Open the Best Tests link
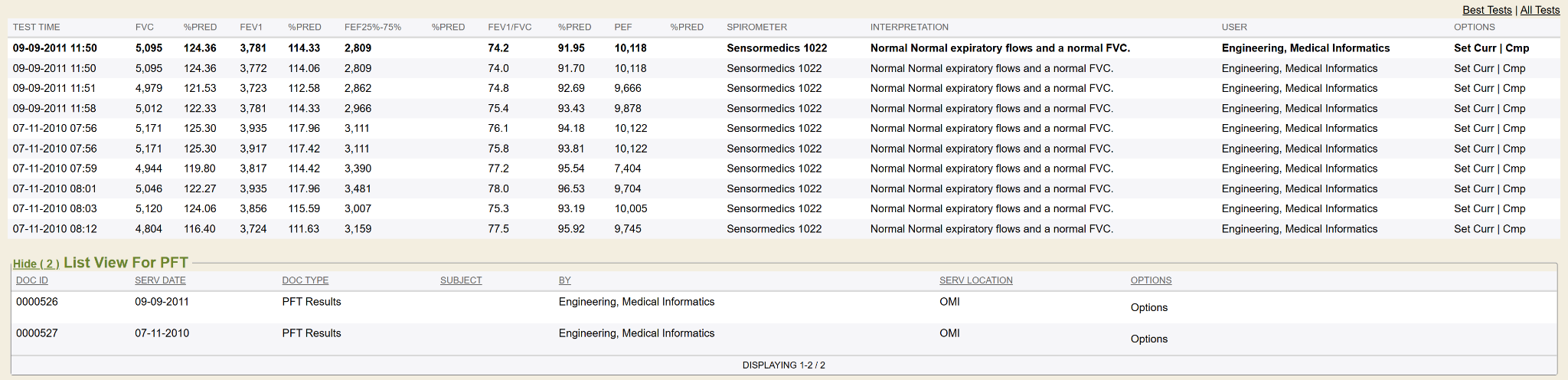The width and height of the screenshot is (1568, 380). point(1487,10)
